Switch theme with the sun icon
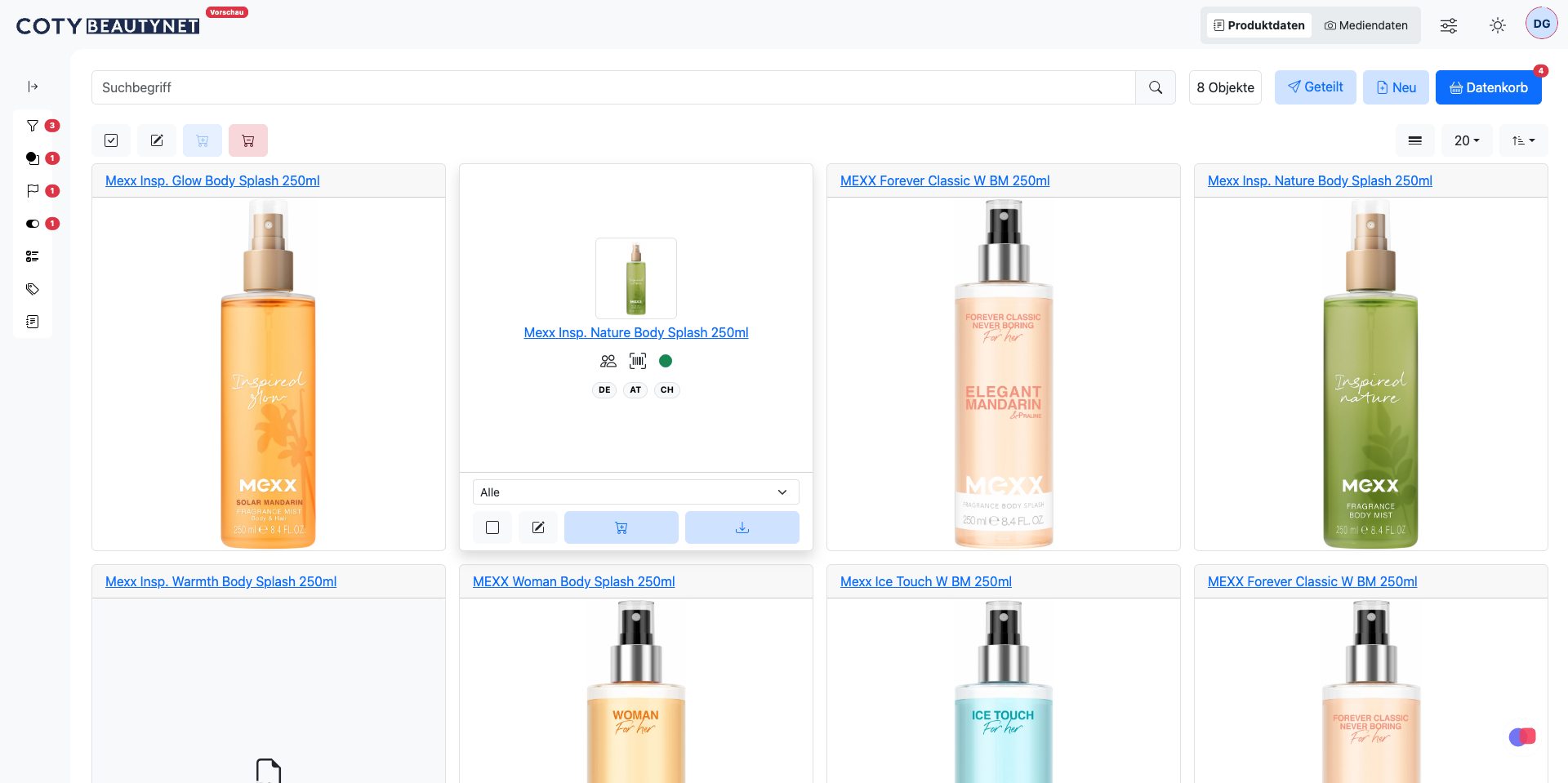Screen dimensions: 1568x783 (x=1498, y=25)
